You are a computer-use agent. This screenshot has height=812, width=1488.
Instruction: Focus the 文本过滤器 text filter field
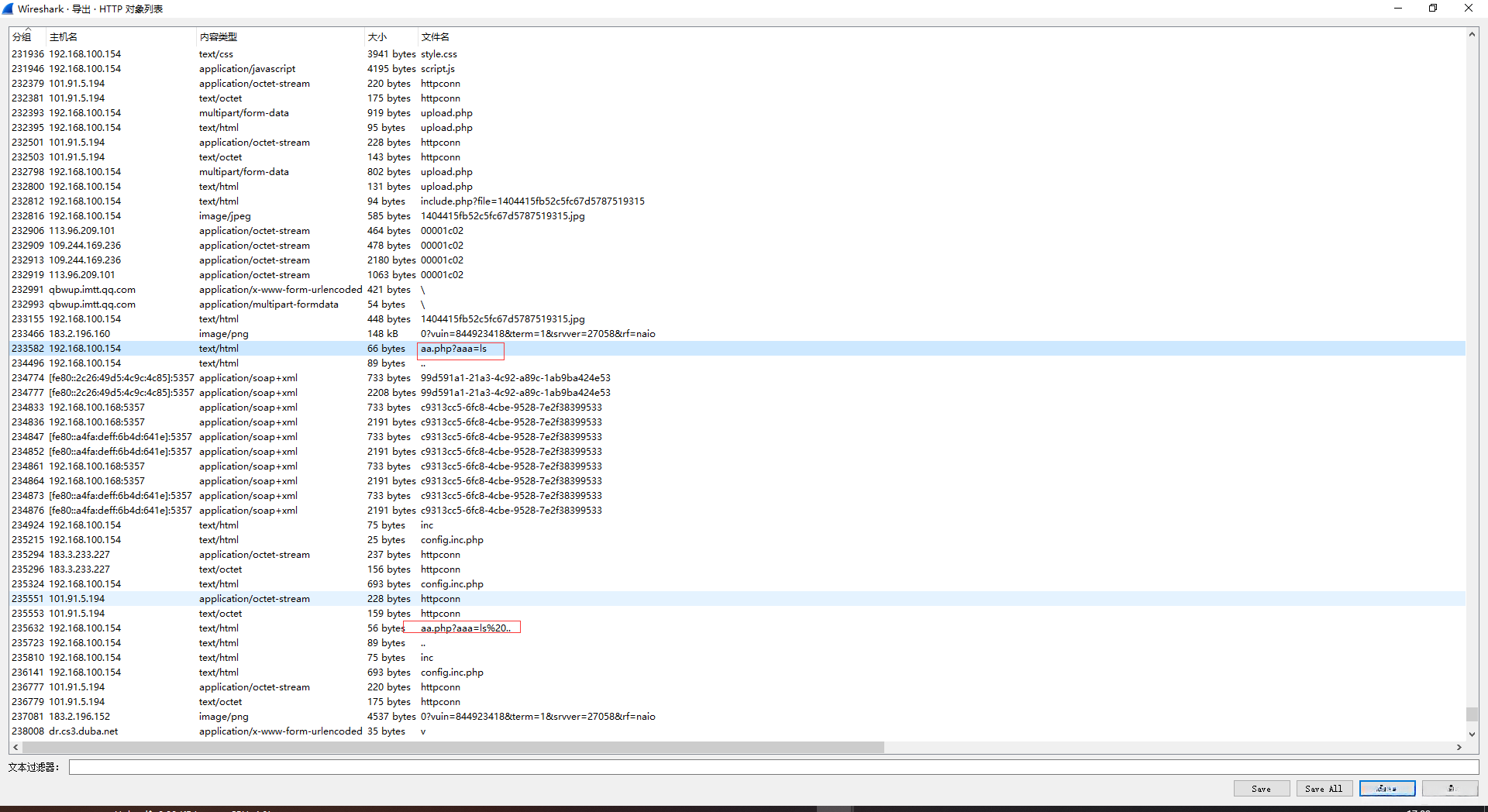tap(773, 767)
